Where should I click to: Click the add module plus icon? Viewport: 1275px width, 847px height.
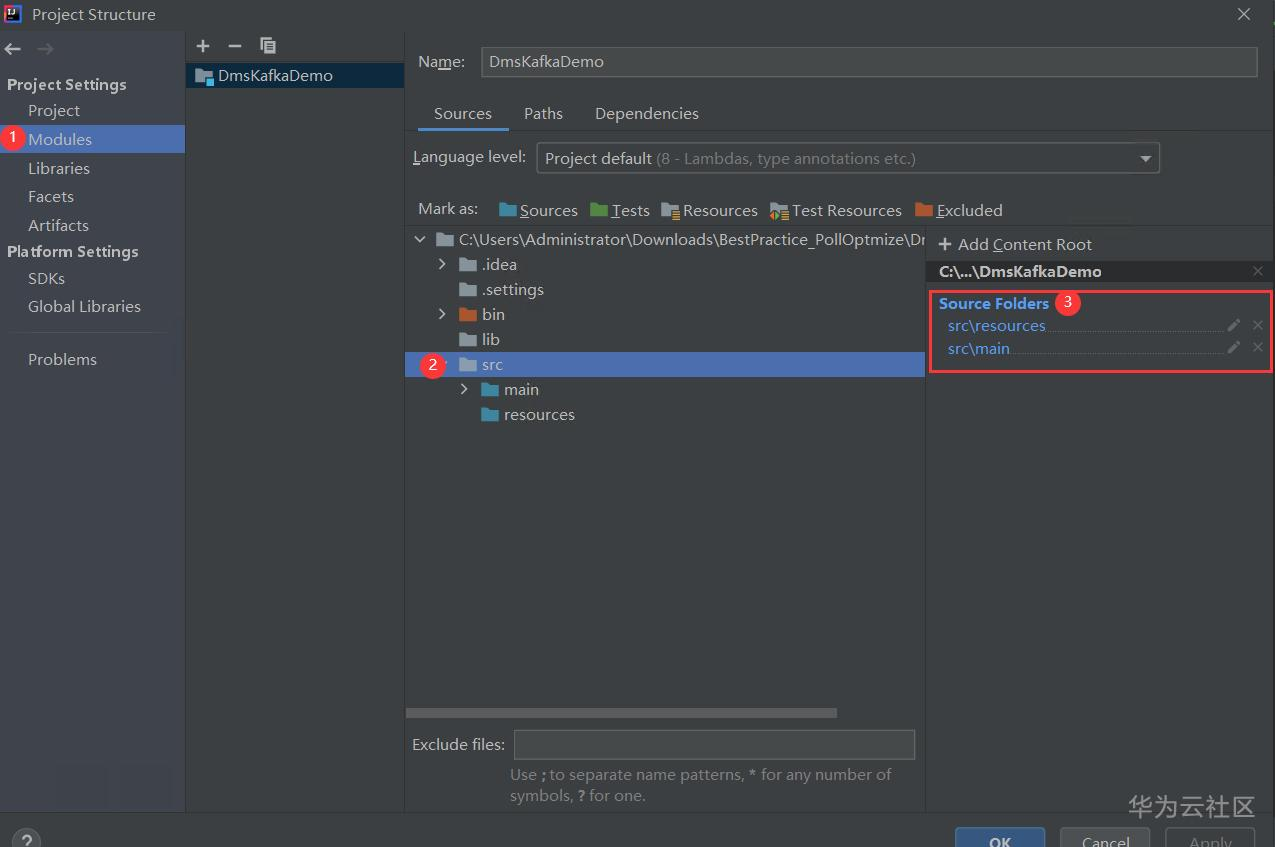[x=203, y=46]
